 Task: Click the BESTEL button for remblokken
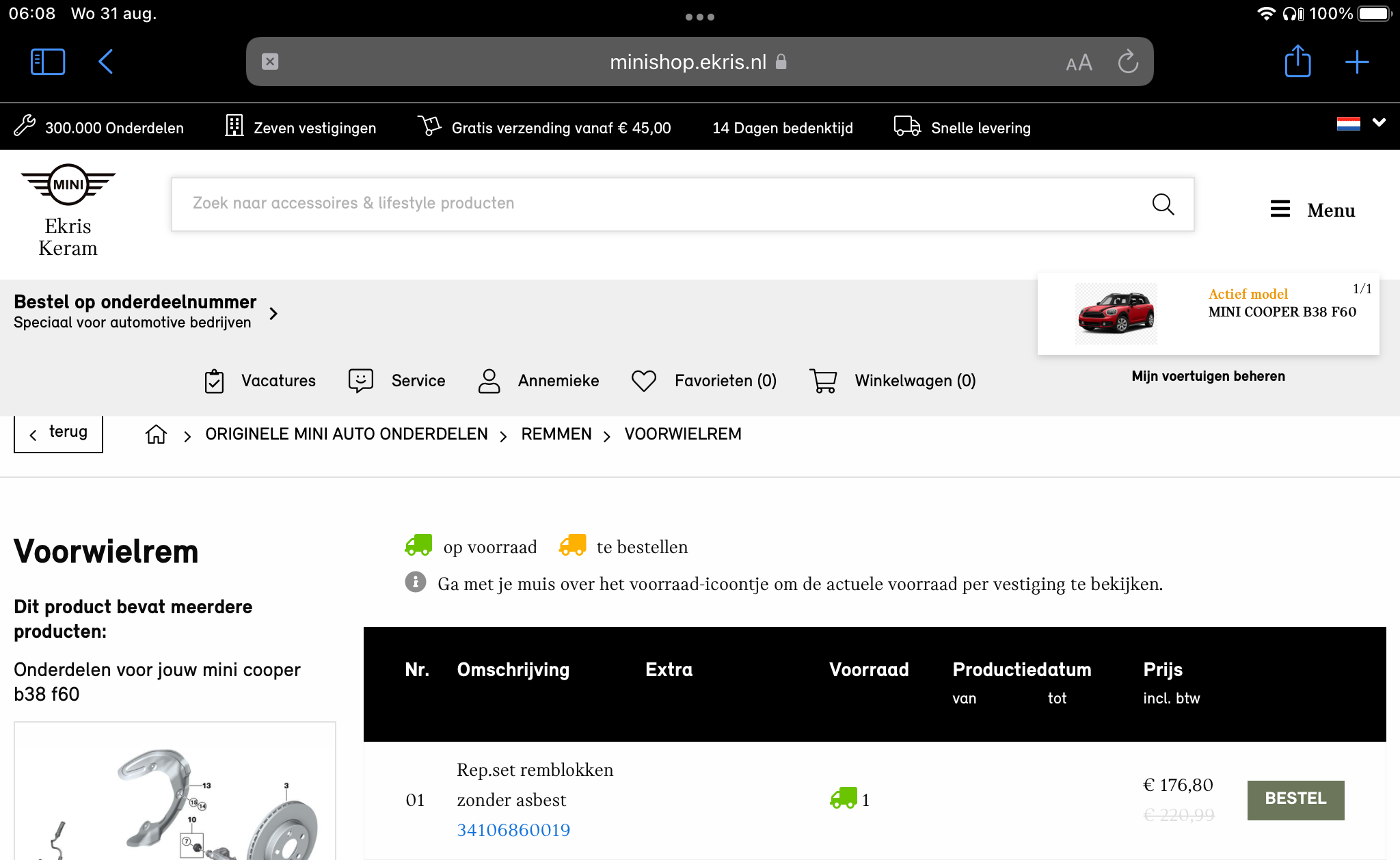(x=1295, y=799)
